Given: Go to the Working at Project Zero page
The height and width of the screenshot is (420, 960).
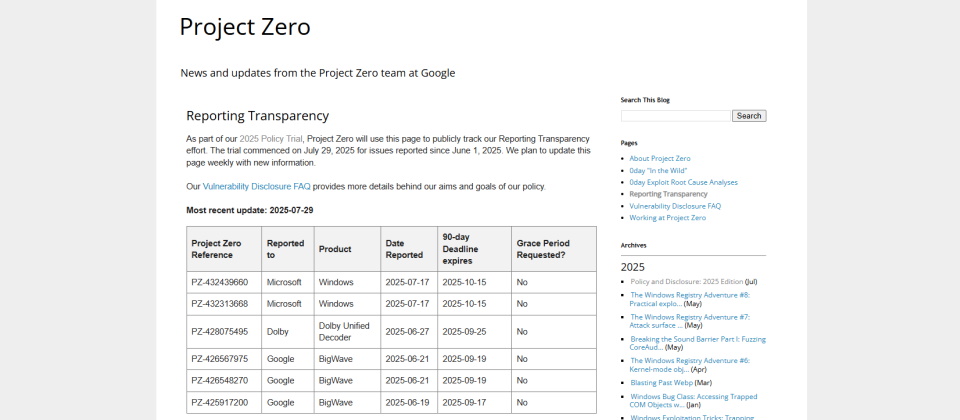Looking at the screenshot, I should pyautogui.click(x=667, y=218).
